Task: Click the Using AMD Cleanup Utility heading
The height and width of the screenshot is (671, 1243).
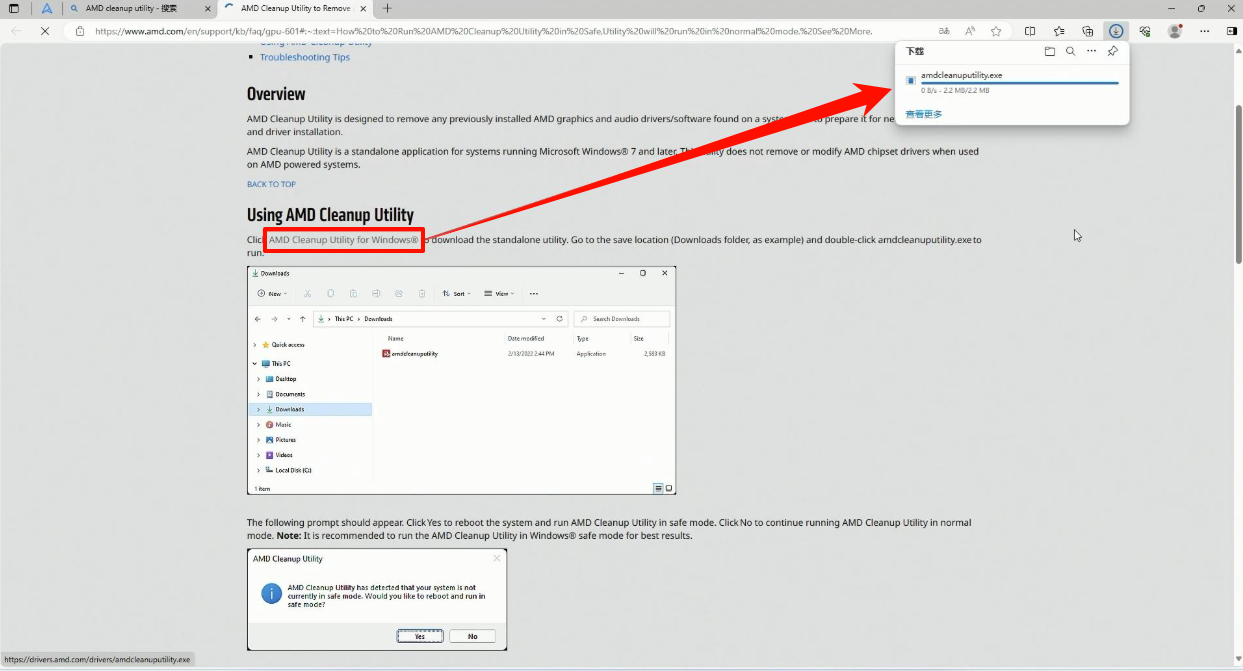Action: (x=330, y=215)
